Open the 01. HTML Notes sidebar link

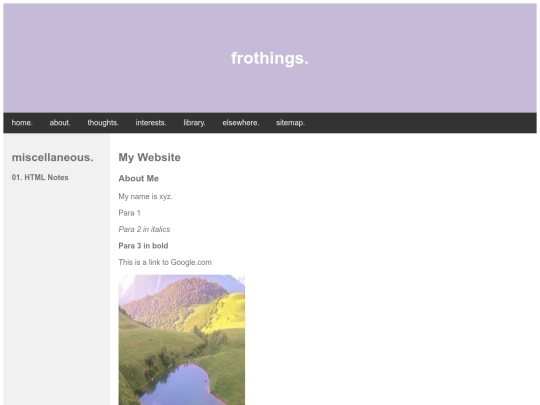coord(40,177)
